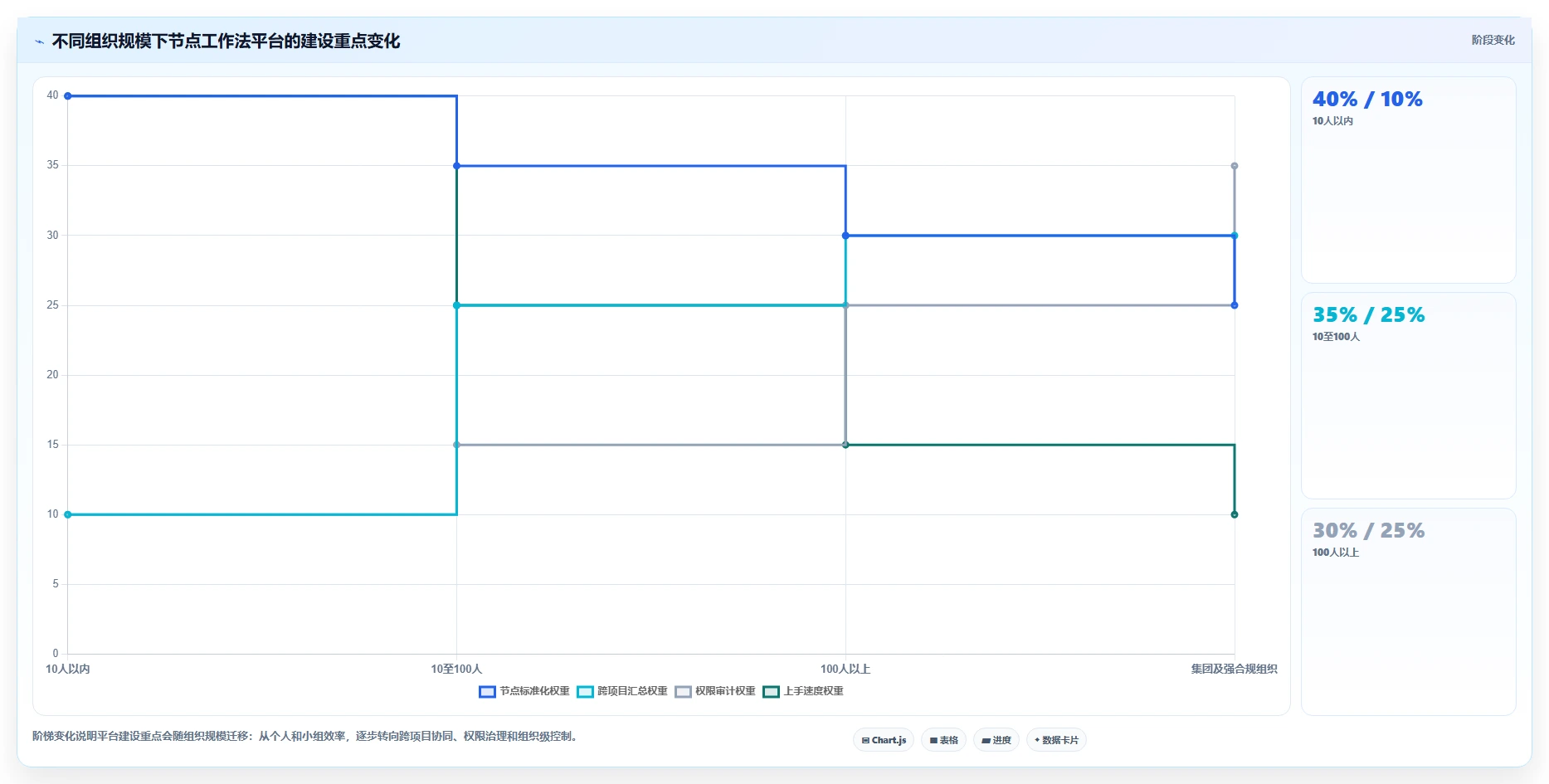The image size is (1549, 784).
Task: Click the blue data point at 40 for 10人以内
Action: click(x=68, y=96)
